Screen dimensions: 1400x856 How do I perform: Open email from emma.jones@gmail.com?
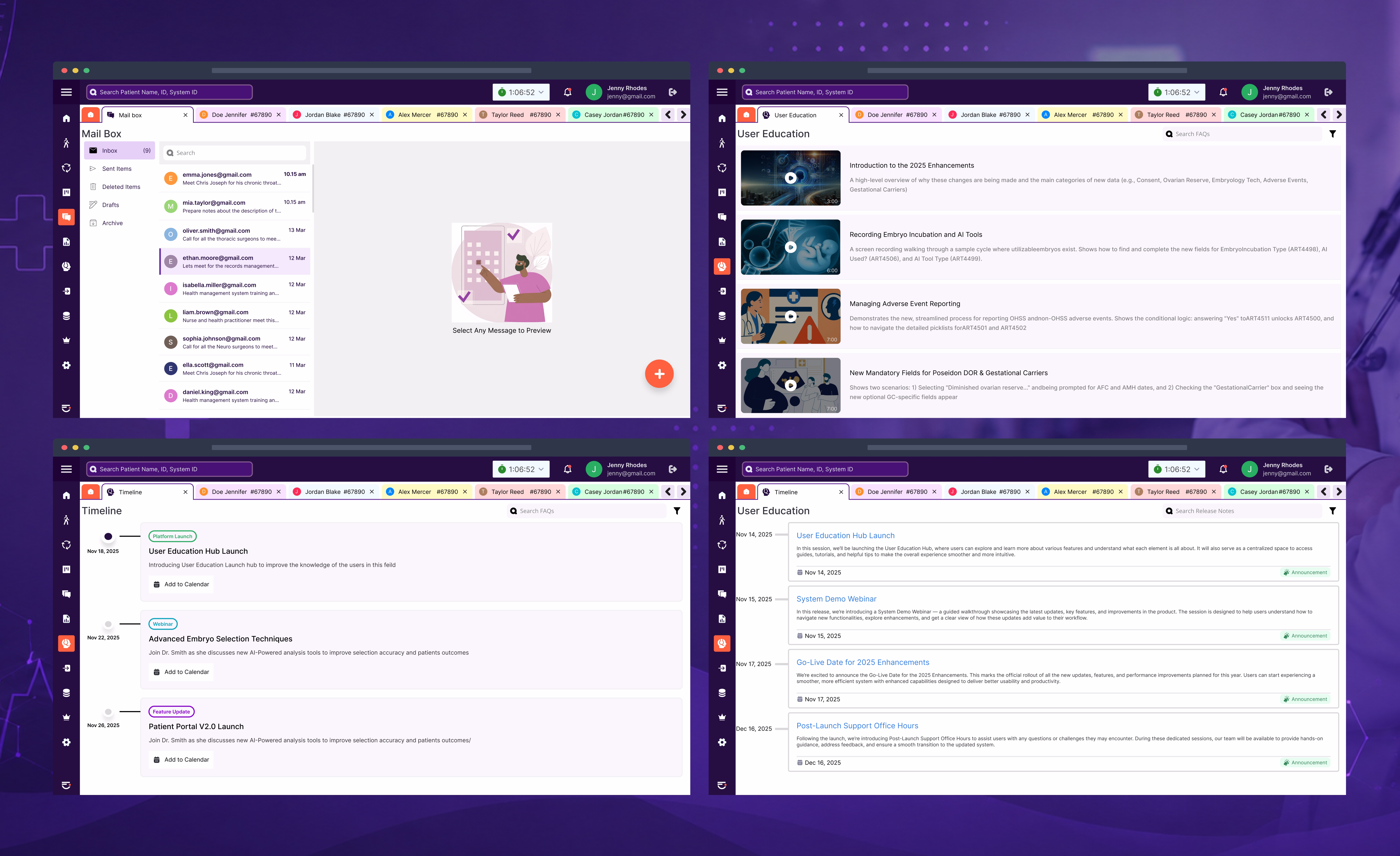(235, 178)
